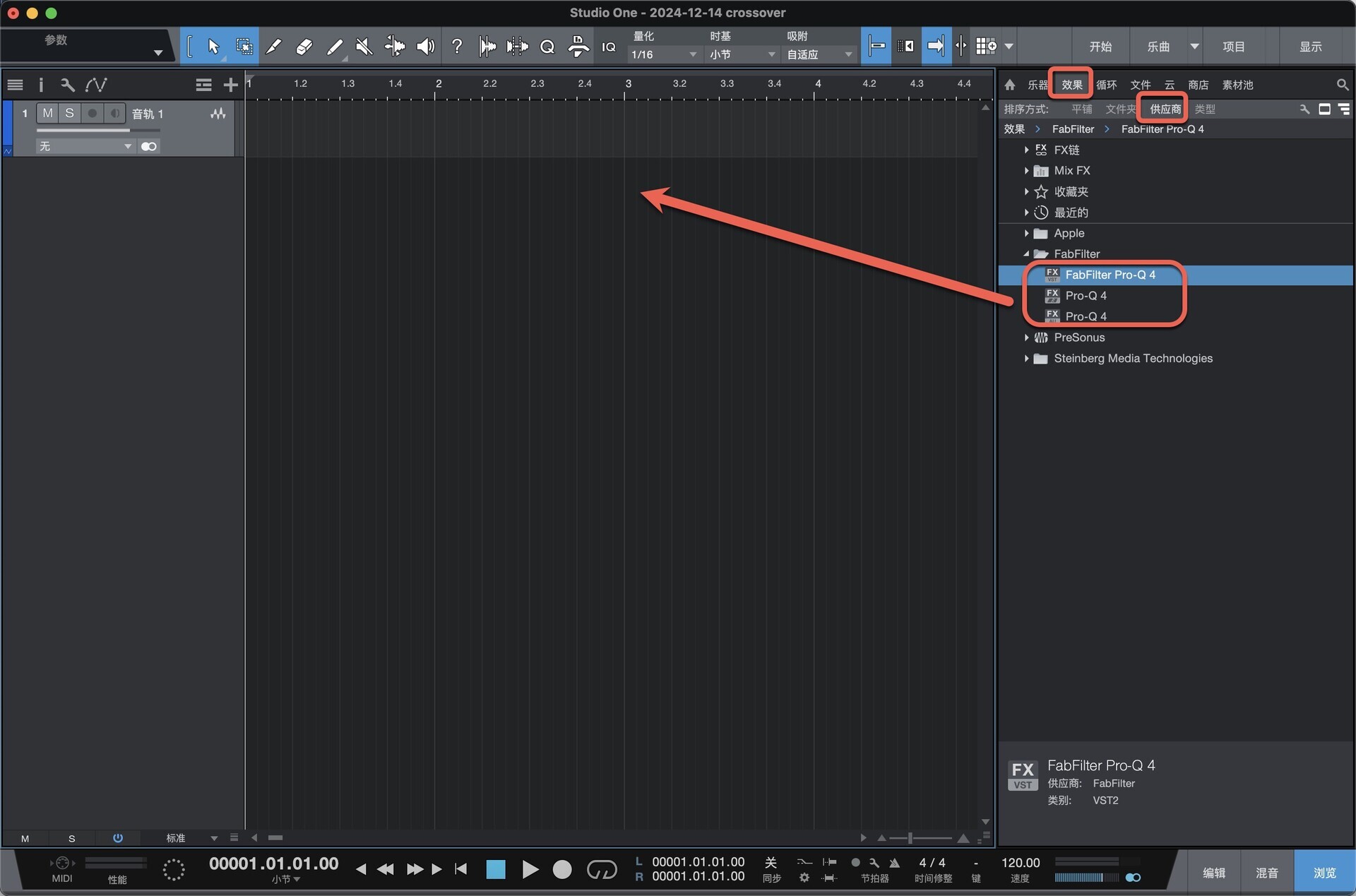Open the 量化 1/16 quantize dropdown
The image size is (1356, 896).
664,54
